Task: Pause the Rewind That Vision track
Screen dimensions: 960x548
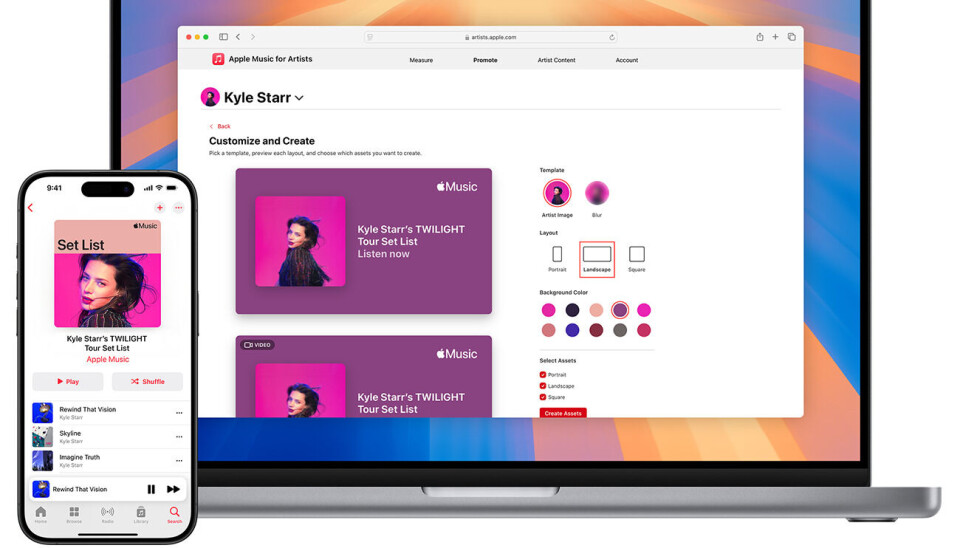Action: (x=151, y=489)
